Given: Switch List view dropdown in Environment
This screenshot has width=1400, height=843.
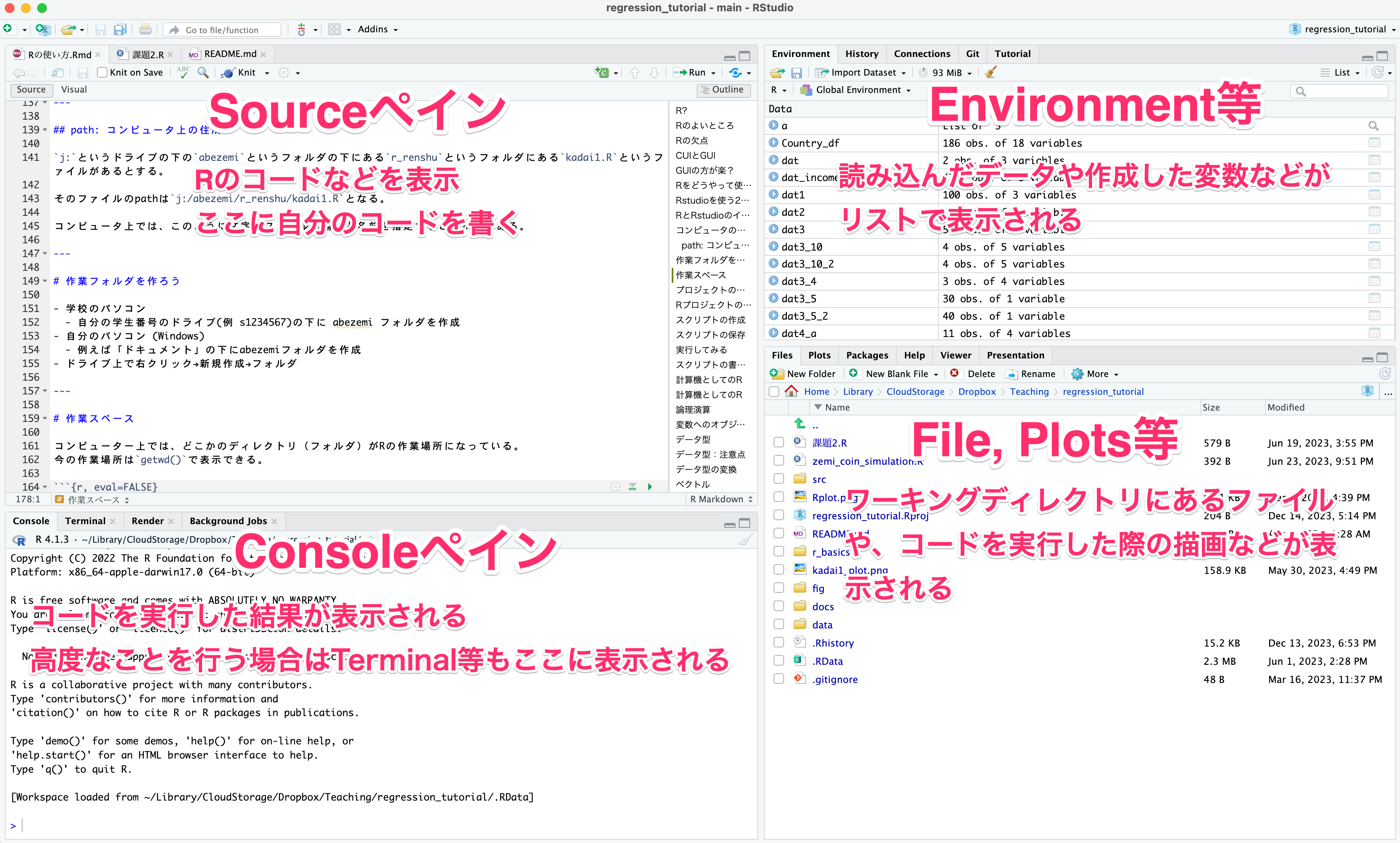Looking at the screenshot, I should point(1340,72).
